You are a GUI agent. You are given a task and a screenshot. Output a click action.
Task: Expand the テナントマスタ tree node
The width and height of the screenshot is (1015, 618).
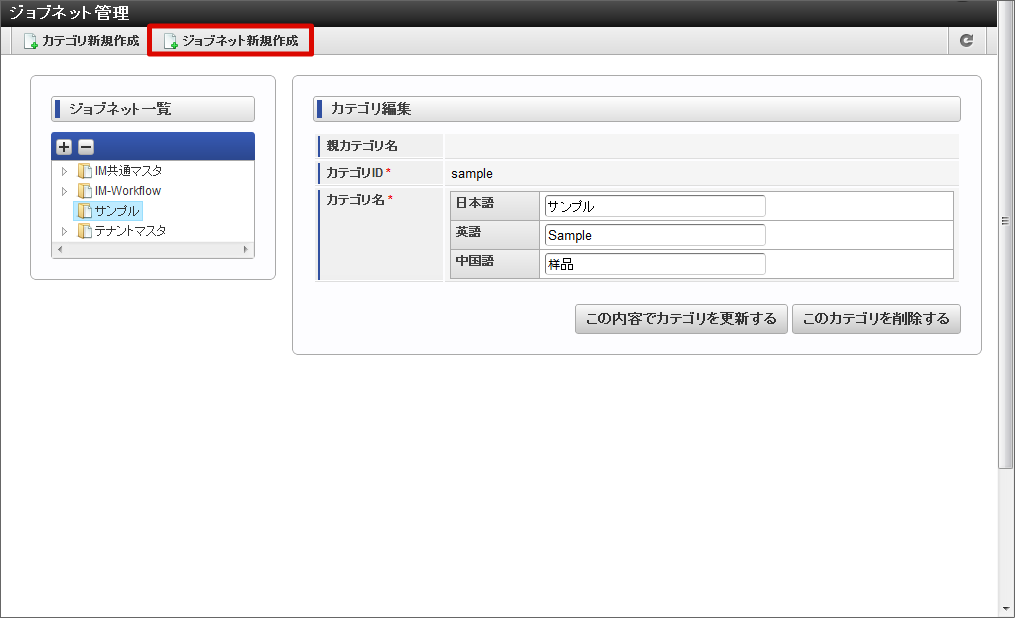(64, 231)
